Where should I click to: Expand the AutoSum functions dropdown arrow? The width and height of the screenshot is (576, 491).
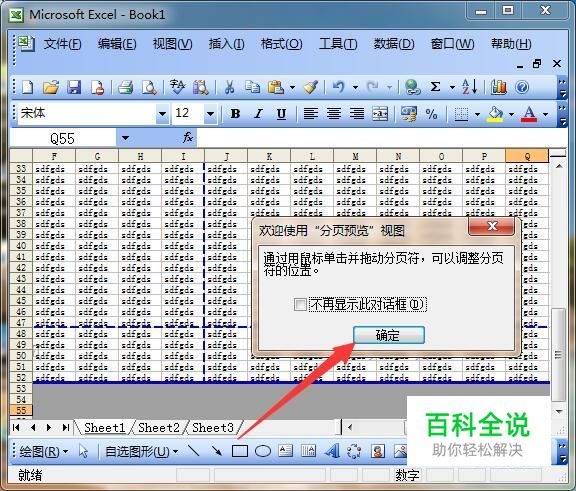452,87
